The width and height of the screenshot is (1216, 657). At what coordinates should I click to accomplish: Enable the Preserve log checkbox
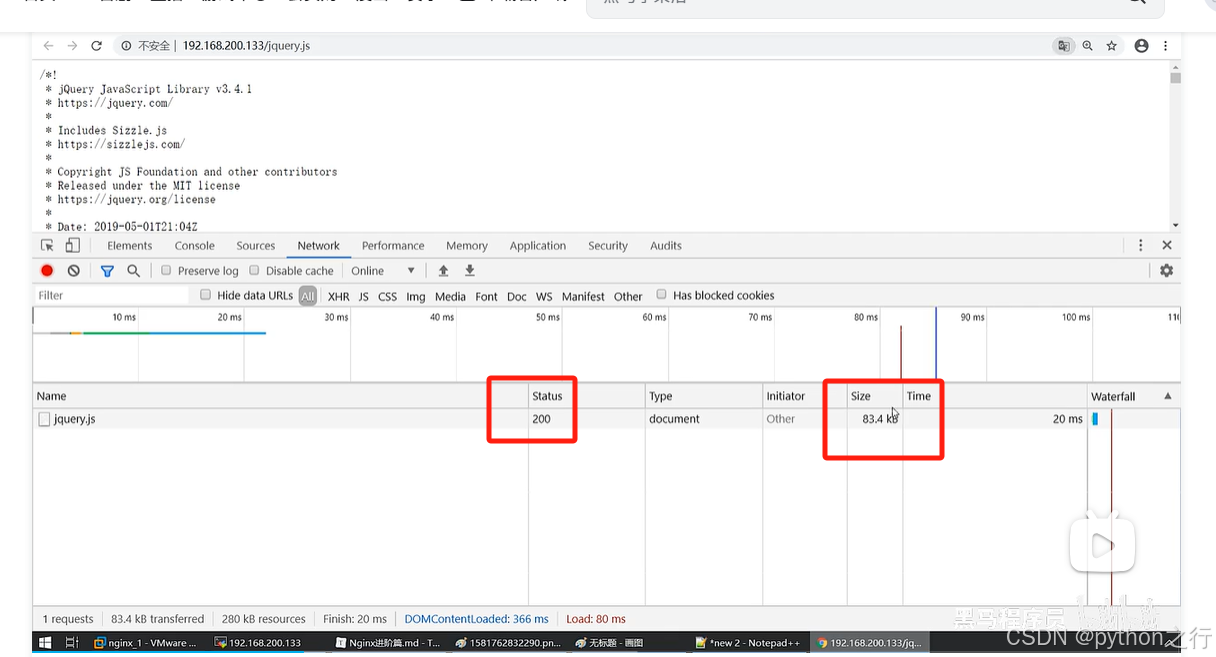pyautogui.click(x=167, y=271)
